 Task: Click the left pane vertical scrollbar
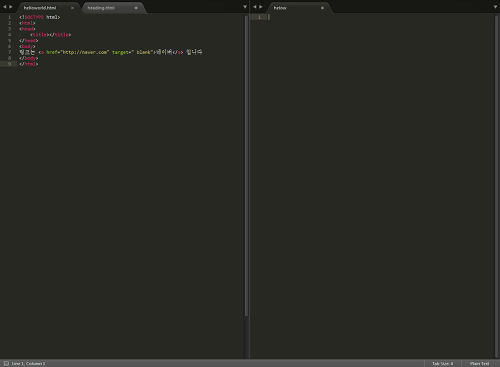[246, 166]
